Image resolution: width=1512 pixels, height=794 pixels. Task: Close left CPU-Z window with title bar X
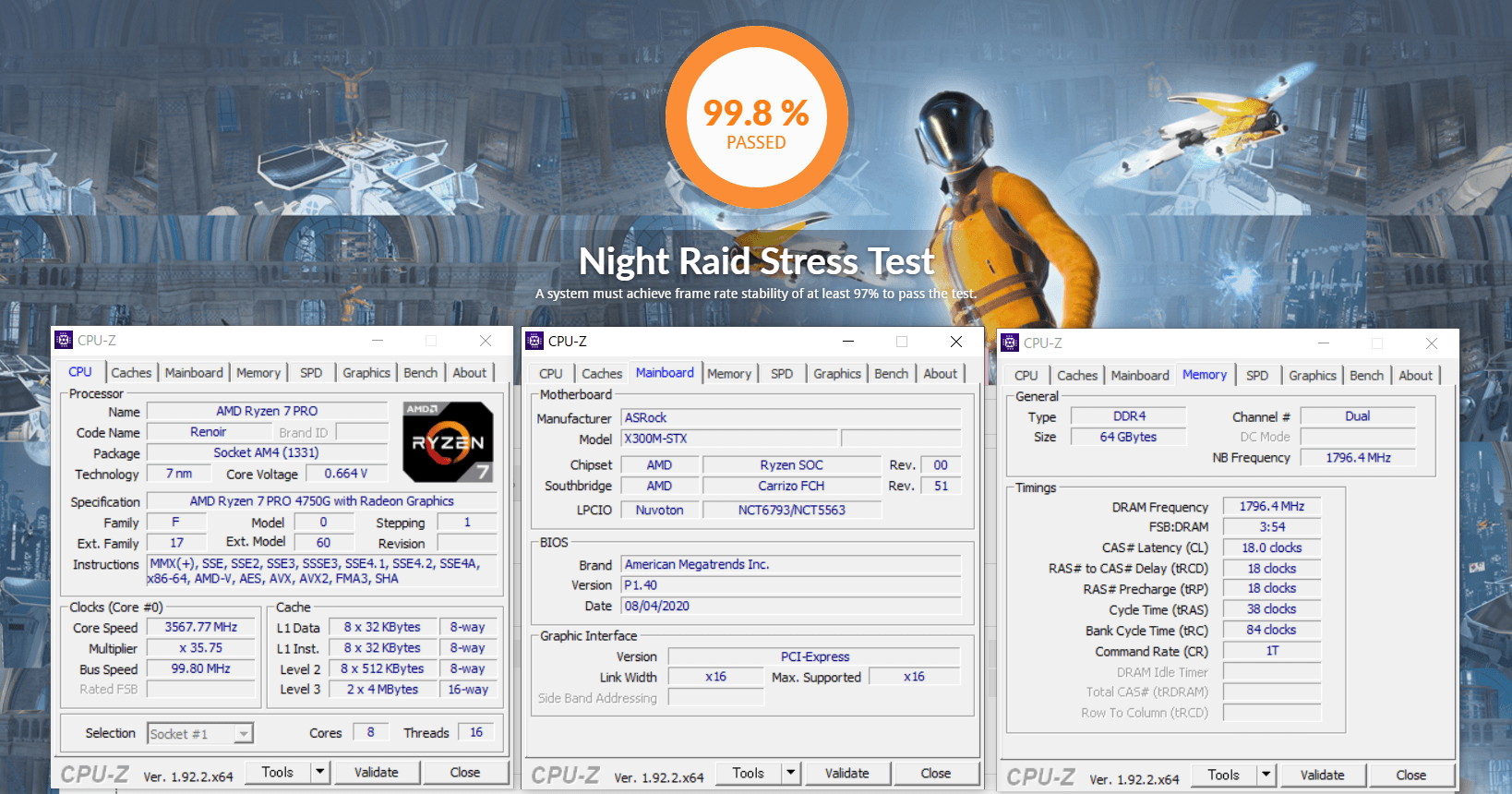(x=486, y=341)
